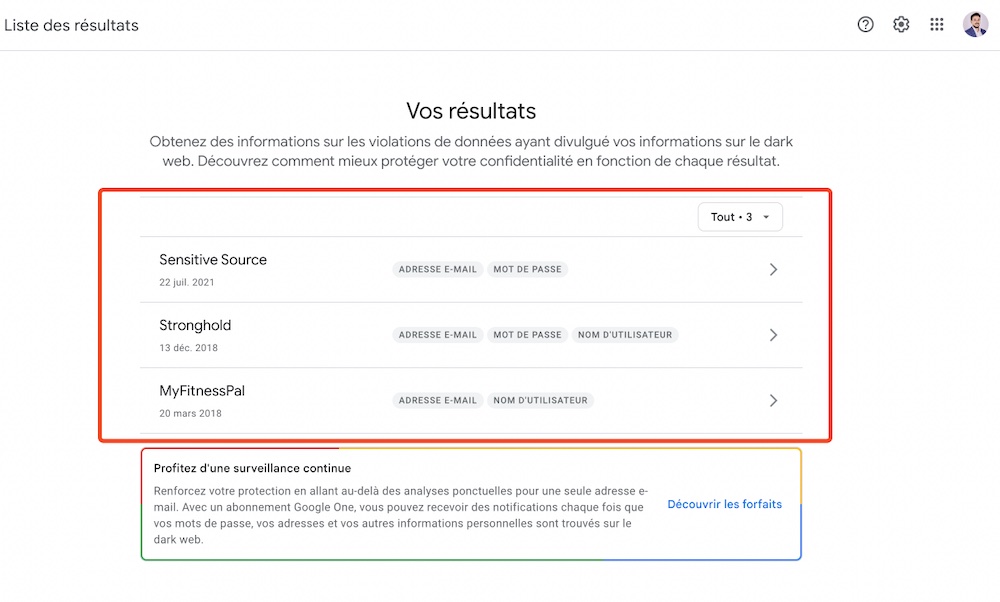Select MOT DE PASSE tag on Sensitive Source
This screenshot has width=1000, height=602.
[x=527, y=269]
